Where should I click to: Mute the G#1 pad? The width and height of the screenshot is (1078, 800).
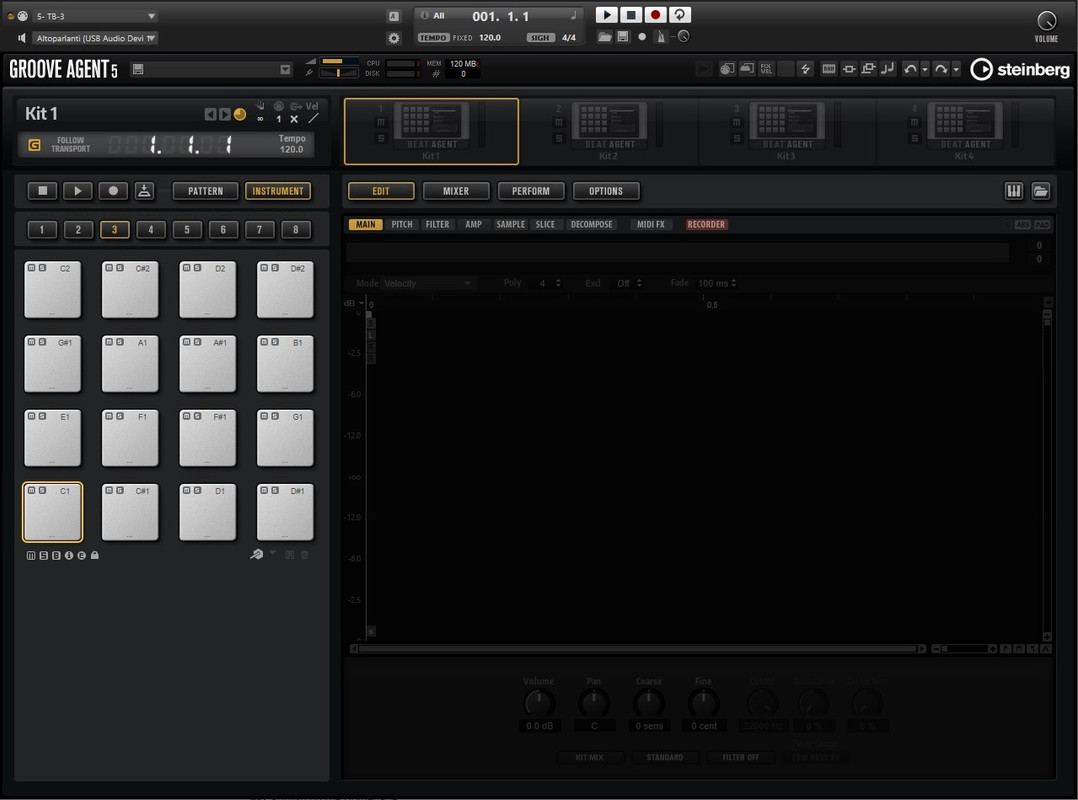[x=31, y=342]
